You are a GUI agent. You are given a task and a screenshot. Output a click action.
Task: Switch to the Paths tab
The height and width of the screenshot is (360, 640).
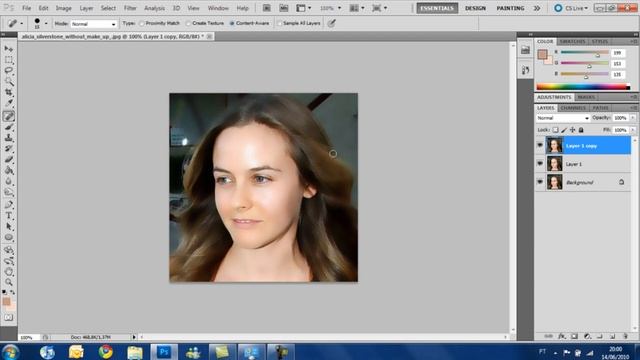click(600, 108)
